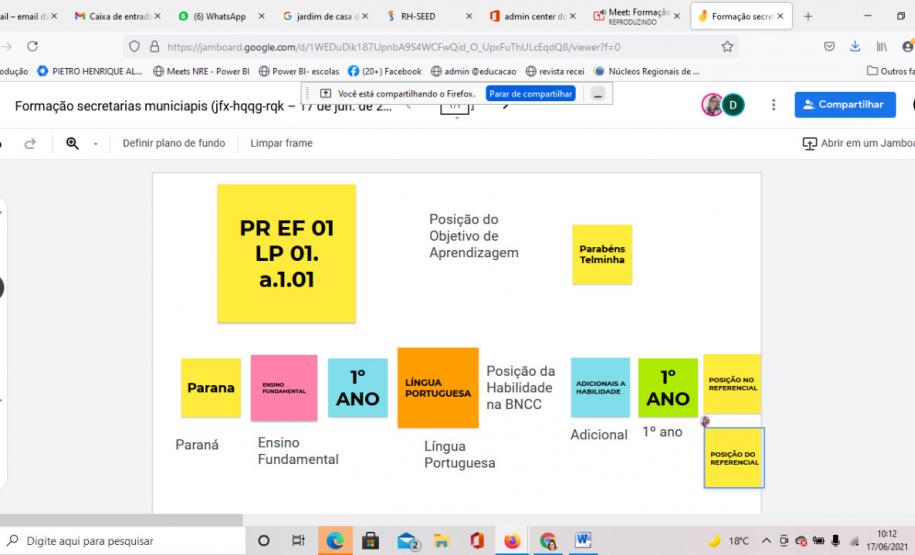
Task: Open the three-dot more options menu
Action: tap(773, 105)
